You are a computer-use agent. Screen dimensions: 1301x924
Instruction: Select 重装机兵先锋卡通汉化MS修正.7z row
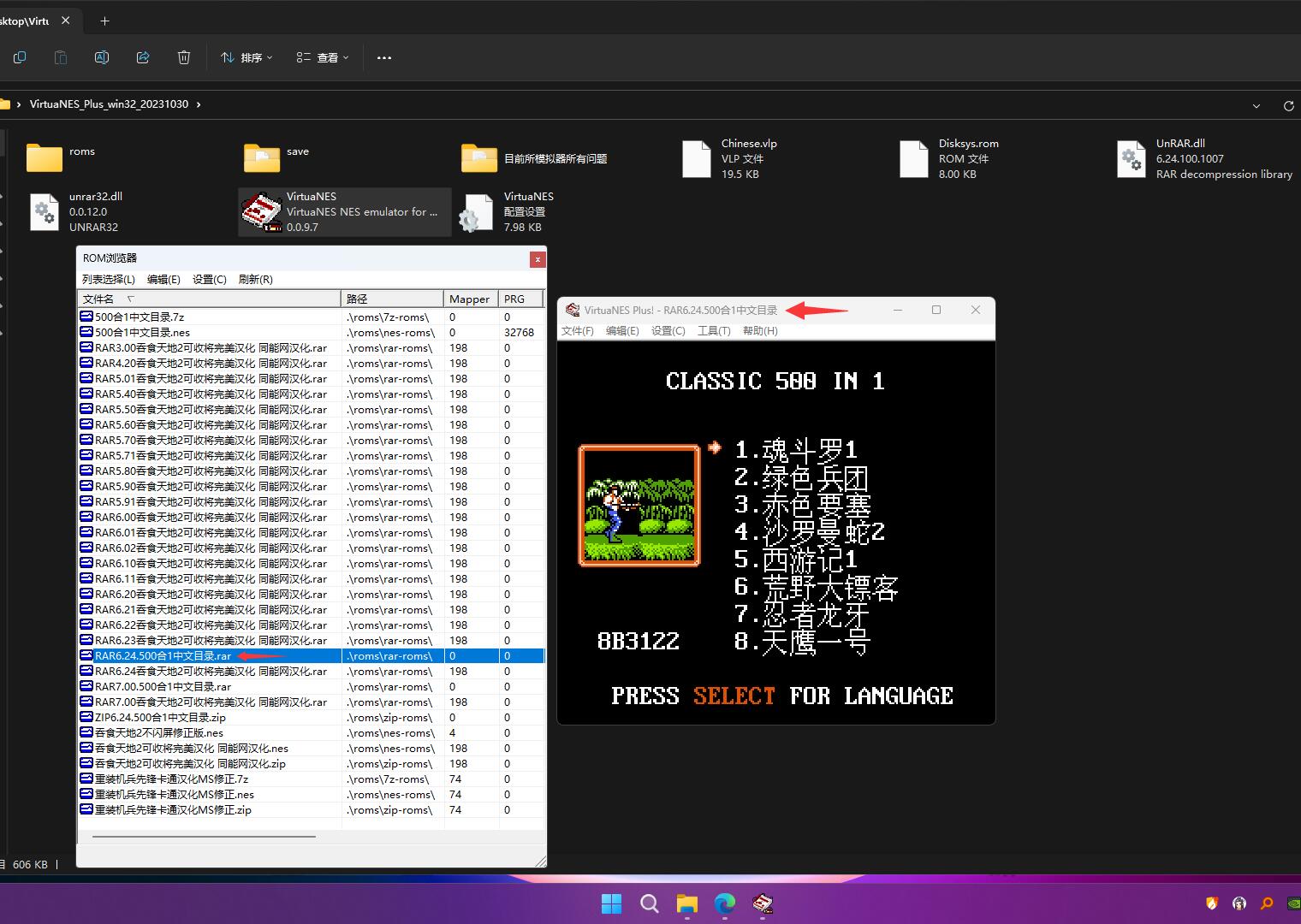(312, 779)
